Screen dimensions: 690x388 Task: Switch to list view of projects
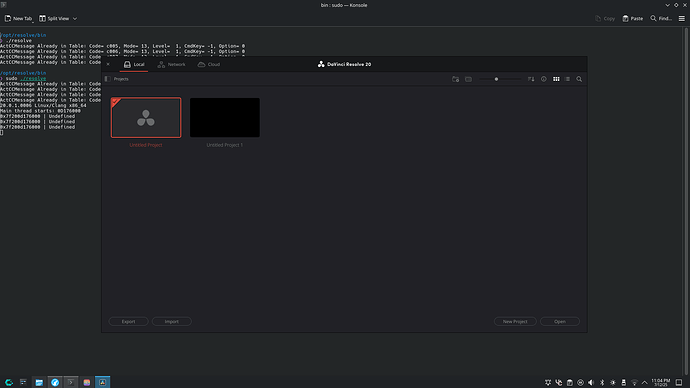567,79
